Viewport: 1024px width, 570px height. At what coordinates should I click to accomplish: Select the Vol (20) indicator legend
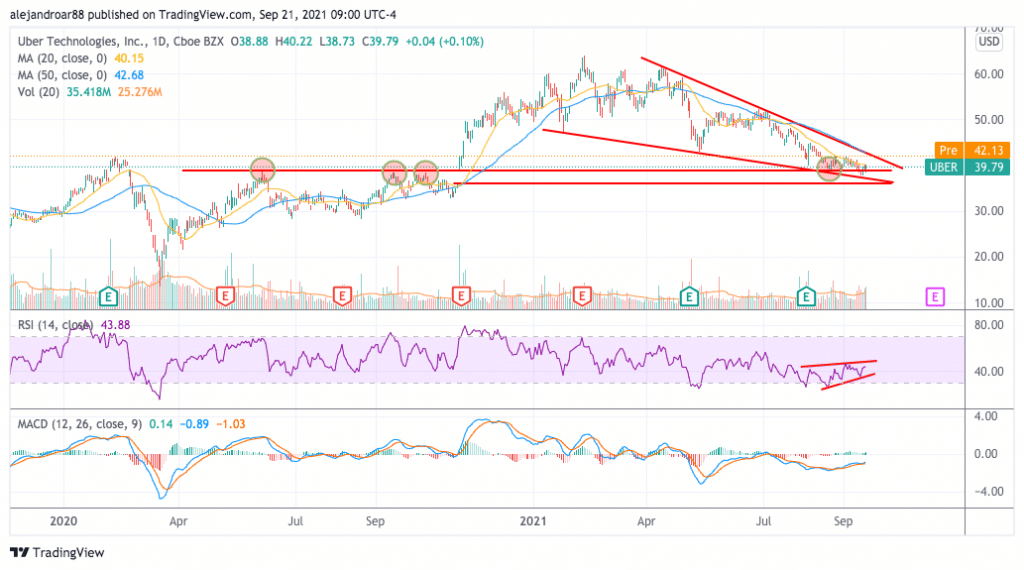39,92
